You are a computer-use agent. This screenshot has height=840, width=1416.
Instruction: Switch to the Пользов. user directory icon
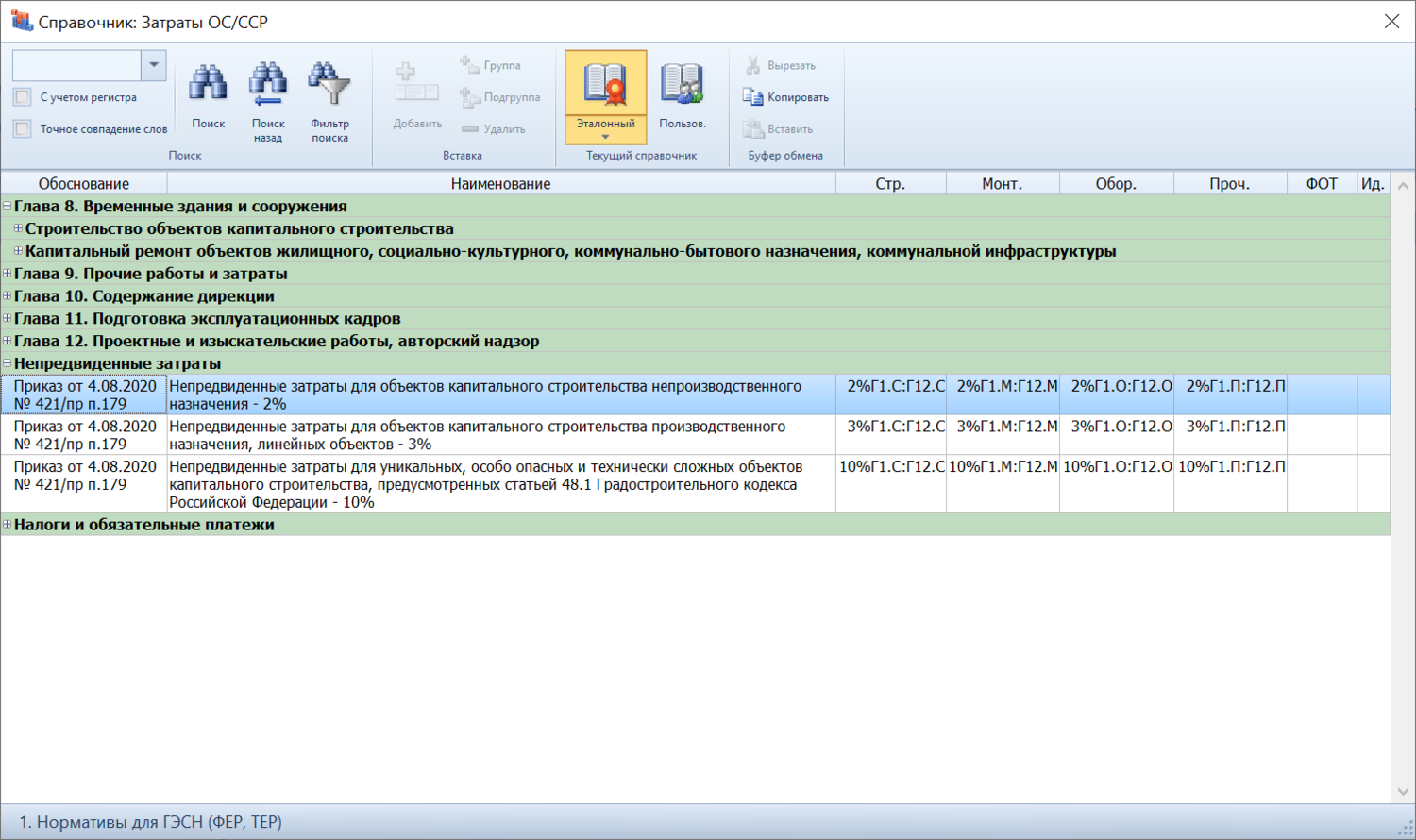[682, 85]
